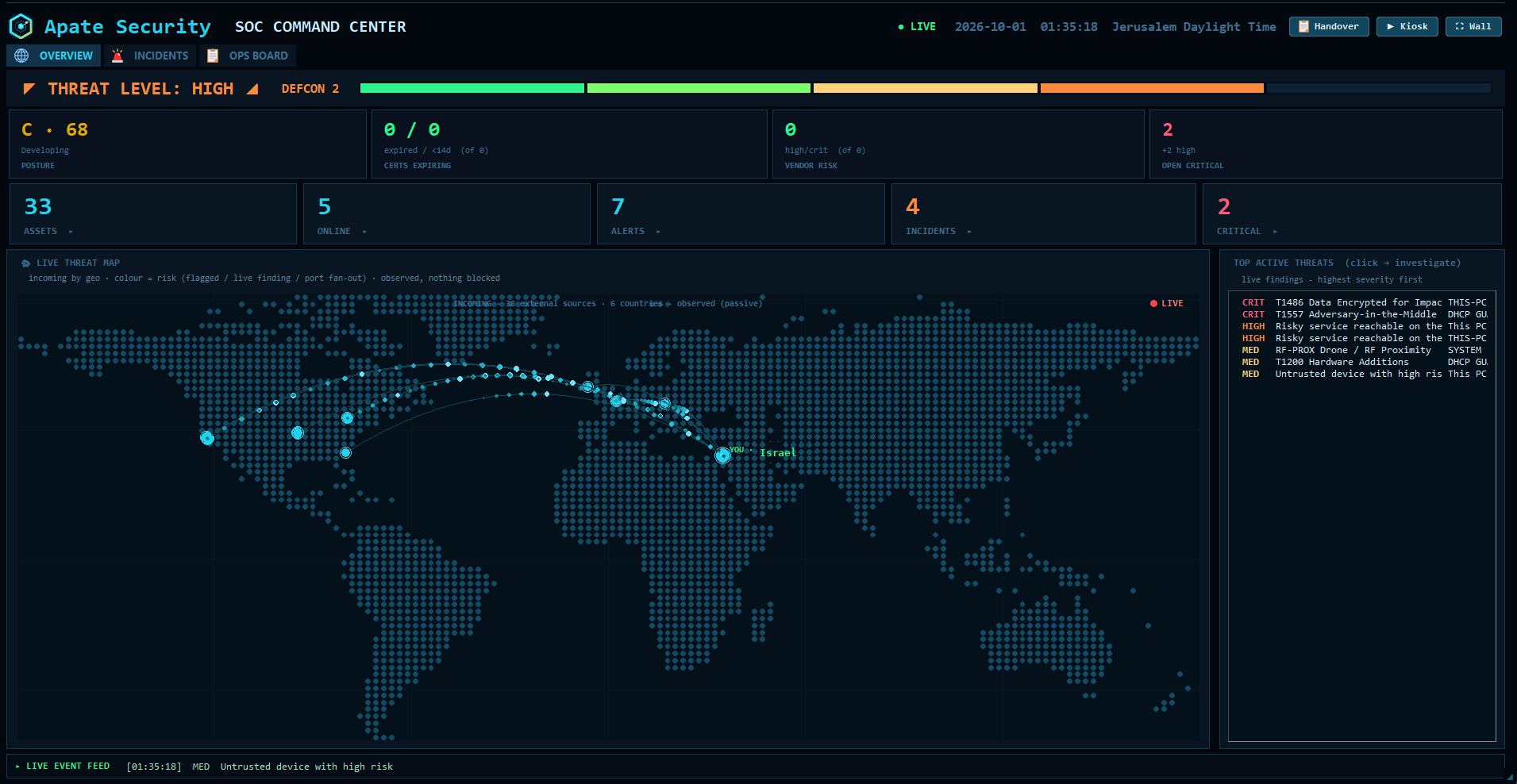
Task: Click the Live Threat Map panel icon
Action: pyautogui.click(x=26, y=263)
